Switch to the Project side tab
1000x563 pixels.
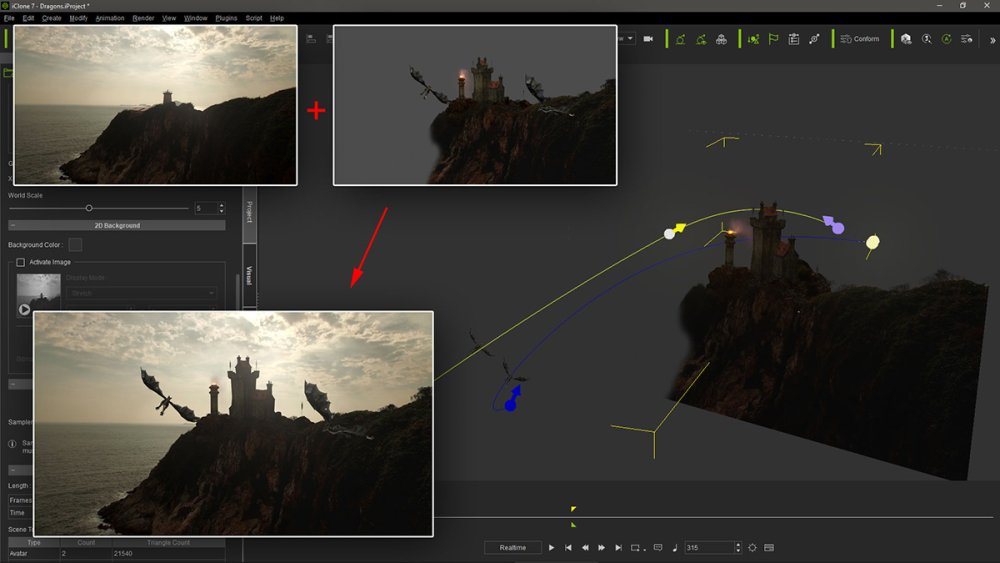click(x=249, y=212)
